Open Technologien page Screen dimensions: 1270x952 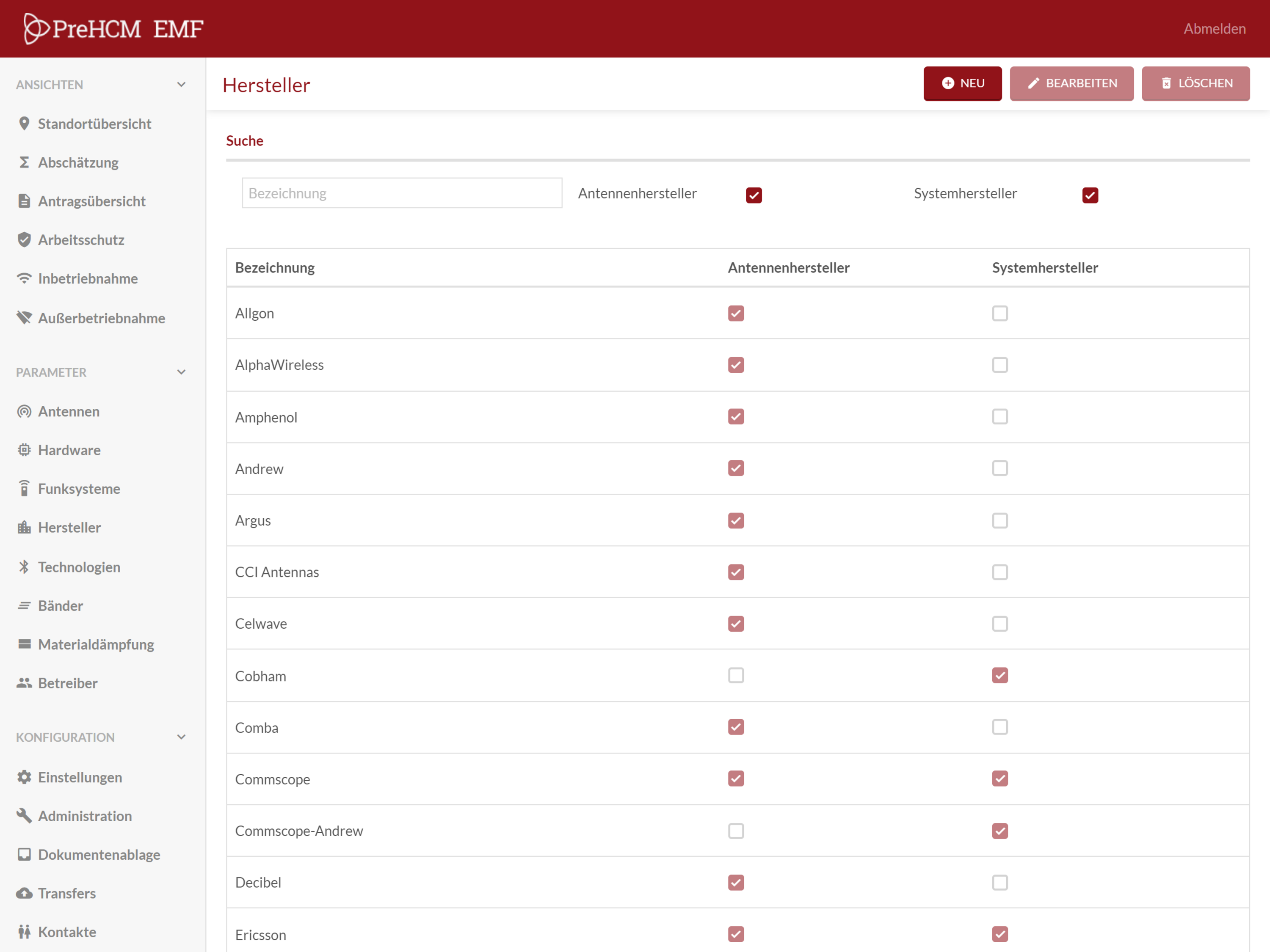(x=79, y=567)
